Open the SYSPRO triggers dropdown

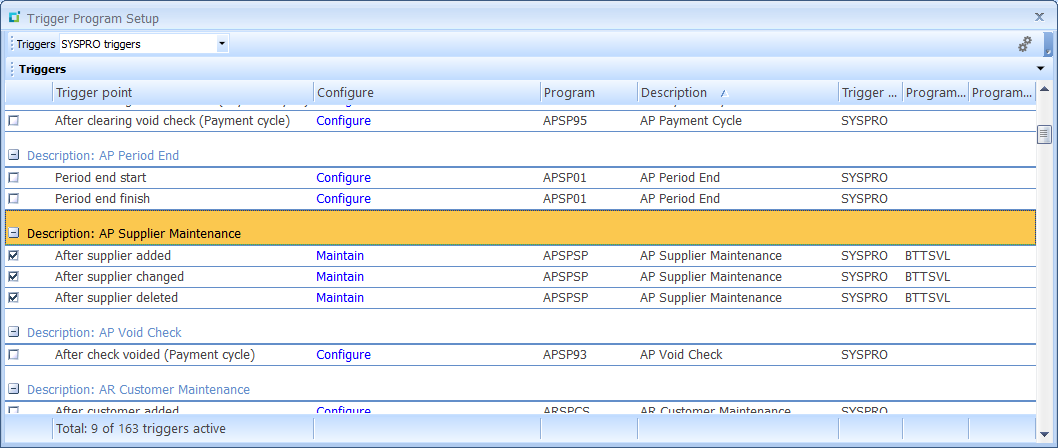tap(222, 44)
